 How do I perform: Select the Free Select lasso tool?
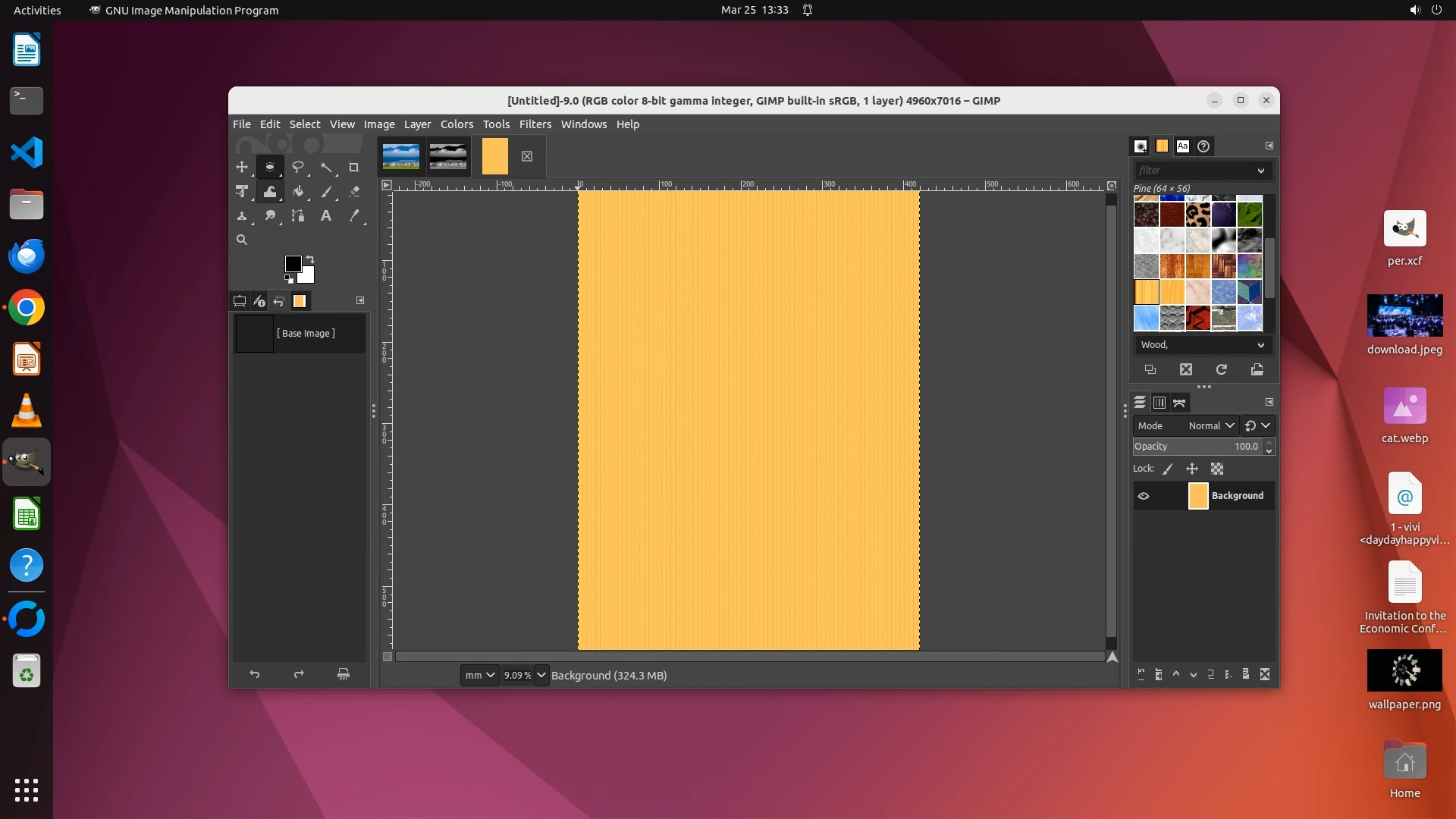point(298,167)
